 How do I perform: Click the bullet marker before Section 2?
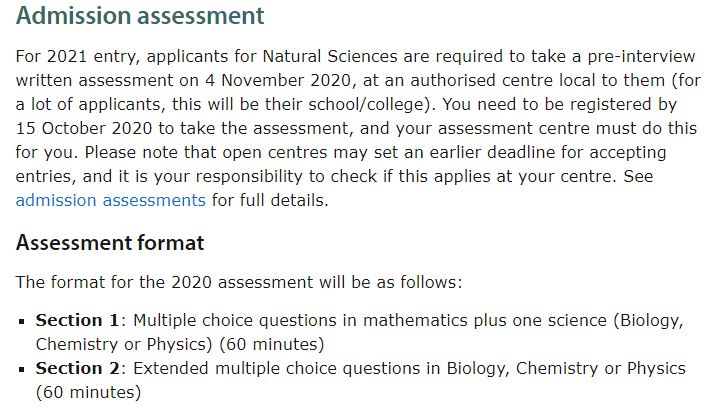[21, 370]
